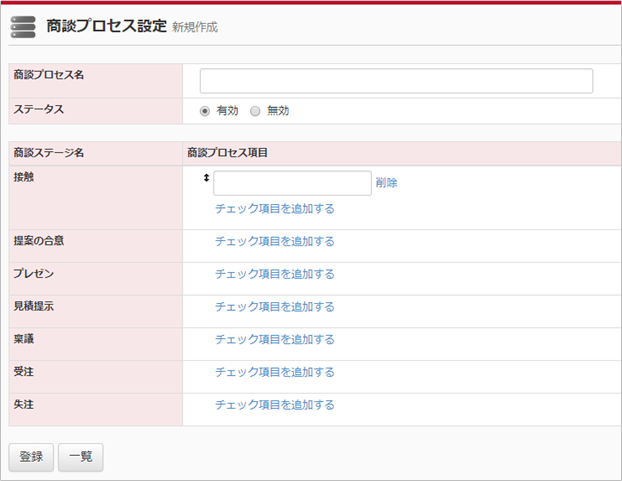Add a check item under 接触 stage

(x=275, y=209)
